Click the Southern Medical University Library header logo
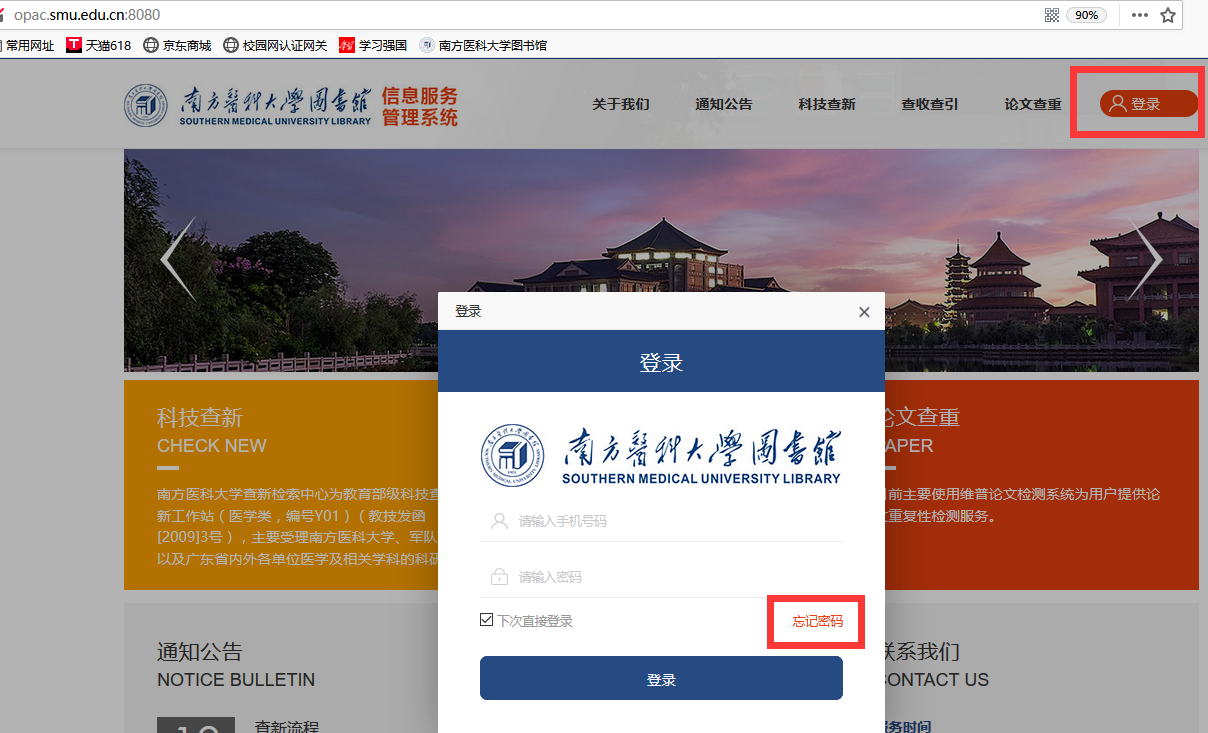This screenshot has height=733, width=1208. [290, 106]
